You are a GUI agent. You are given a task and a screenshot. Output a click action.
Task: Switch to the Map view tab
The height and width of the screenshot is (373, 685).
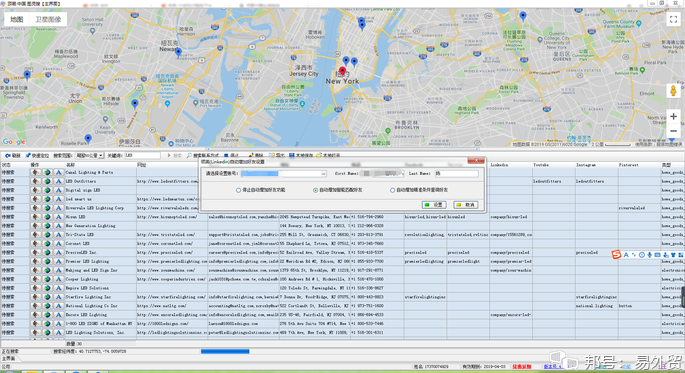[17, 19]
